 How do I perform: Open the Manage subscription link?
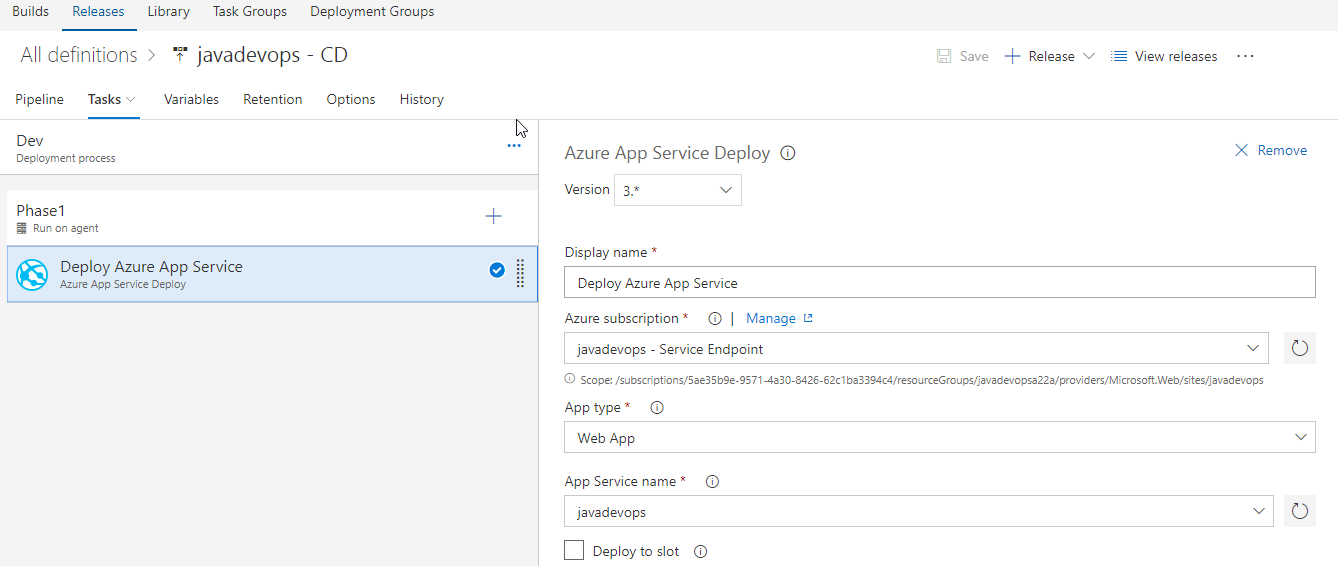click(x=771, y=318)
